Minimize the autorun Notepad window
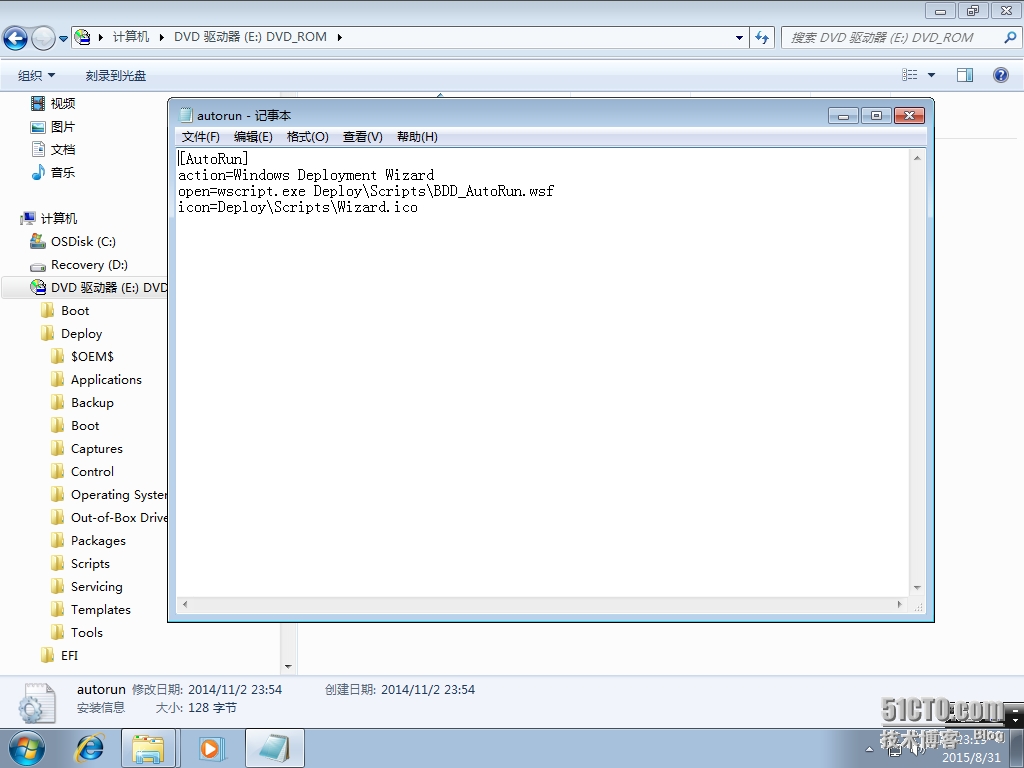1024x768 pixels. click(x=843, y=116)
